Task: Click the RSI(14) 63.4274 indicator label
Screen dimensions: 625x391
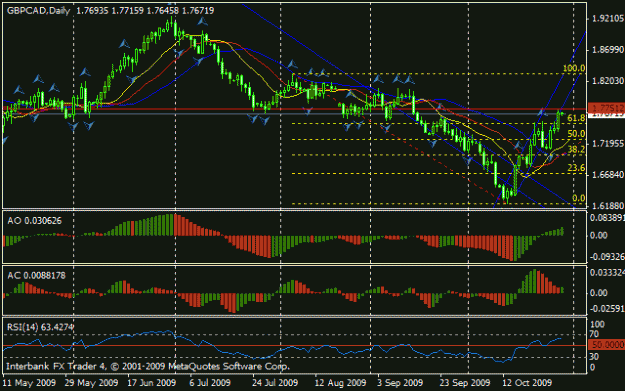Action: [40, 327]
